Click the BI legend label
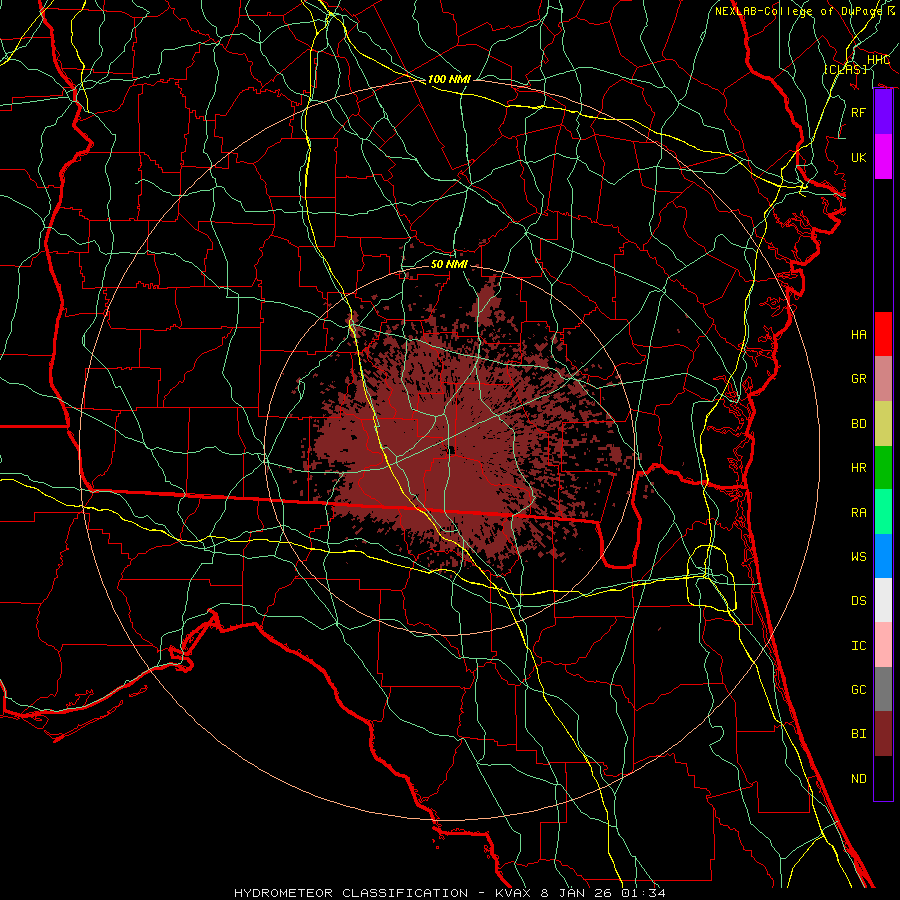The width and height of the screenshot is (900, 900). point(858,734)
